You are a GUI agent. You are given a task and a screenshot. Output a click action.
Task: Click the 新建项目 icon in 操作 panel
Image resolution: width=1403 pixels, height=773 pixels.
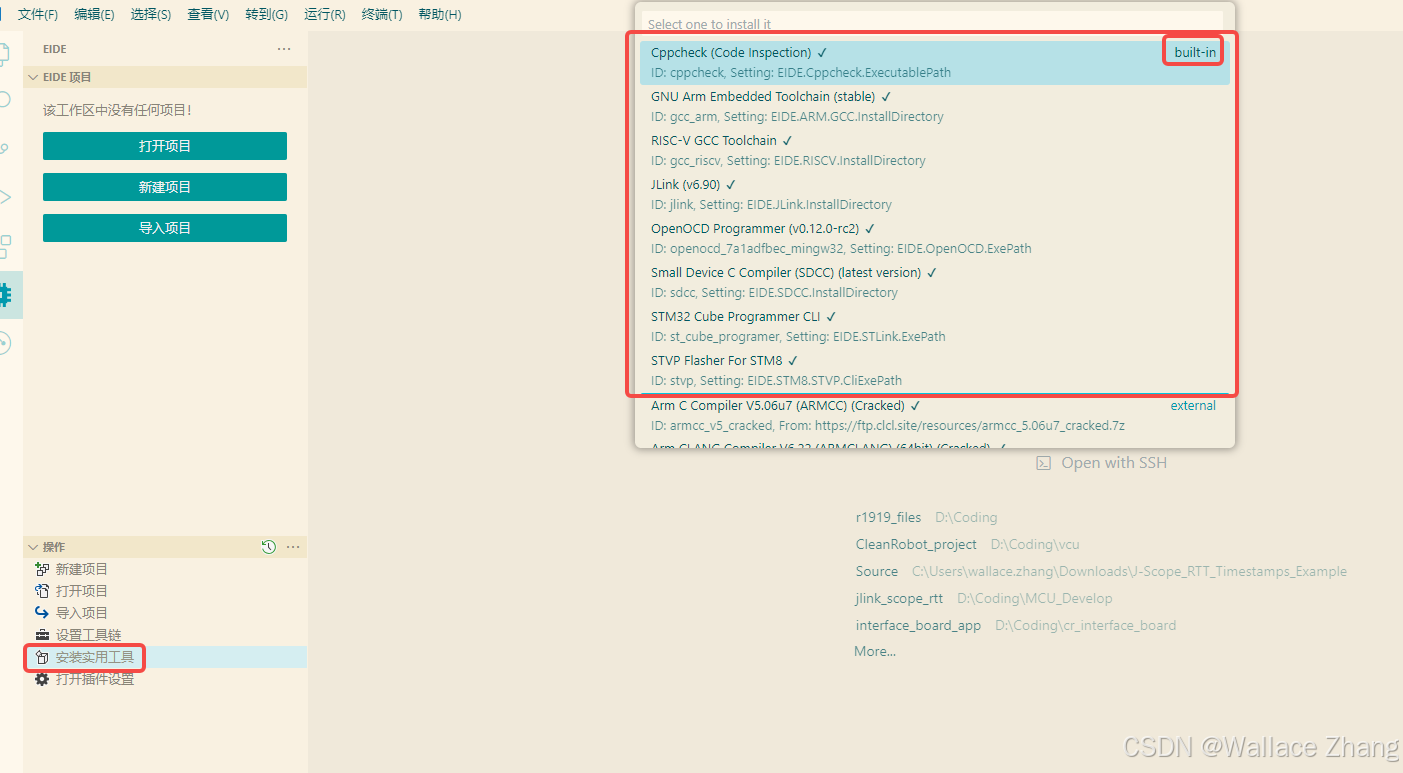pyautogui.click(x=42, y=569)
